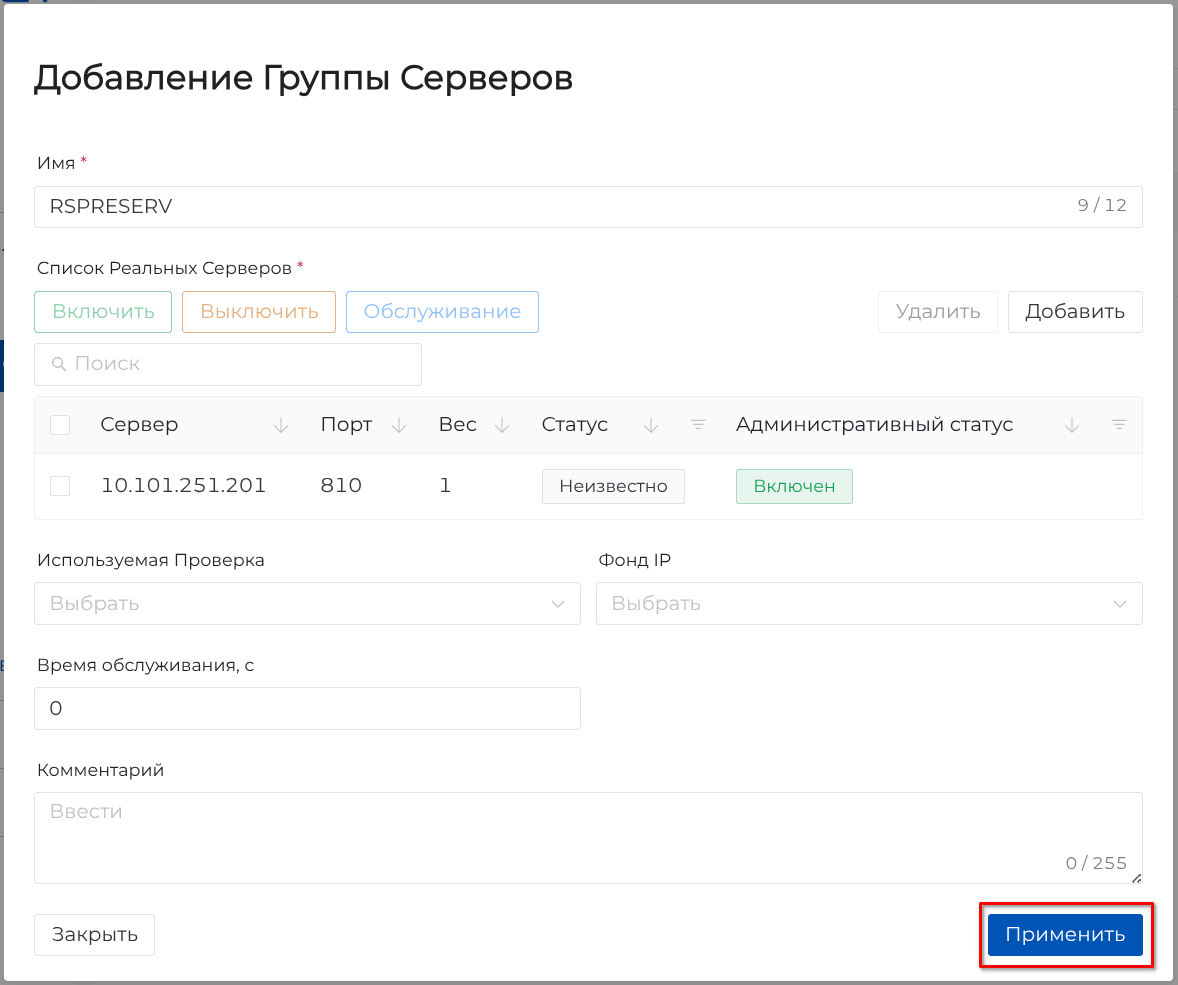Sort by Административный статус arrow icon
This screenshot has height=985, width=1178.
(1072, 425)
